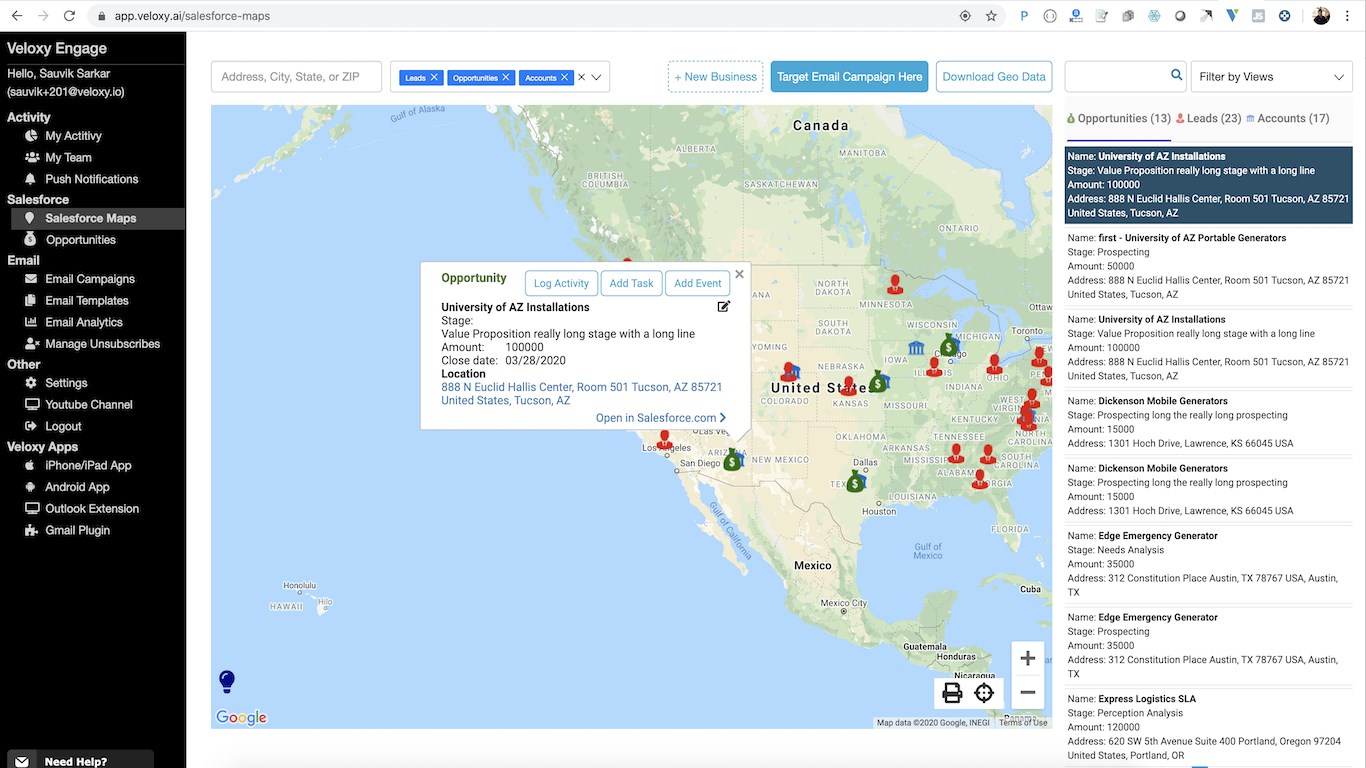Image resolution: width=1366 pixels, height=768 pixels.
Task: Select the blue bank account marker in Iowa
Action: [x=916, y=347]
